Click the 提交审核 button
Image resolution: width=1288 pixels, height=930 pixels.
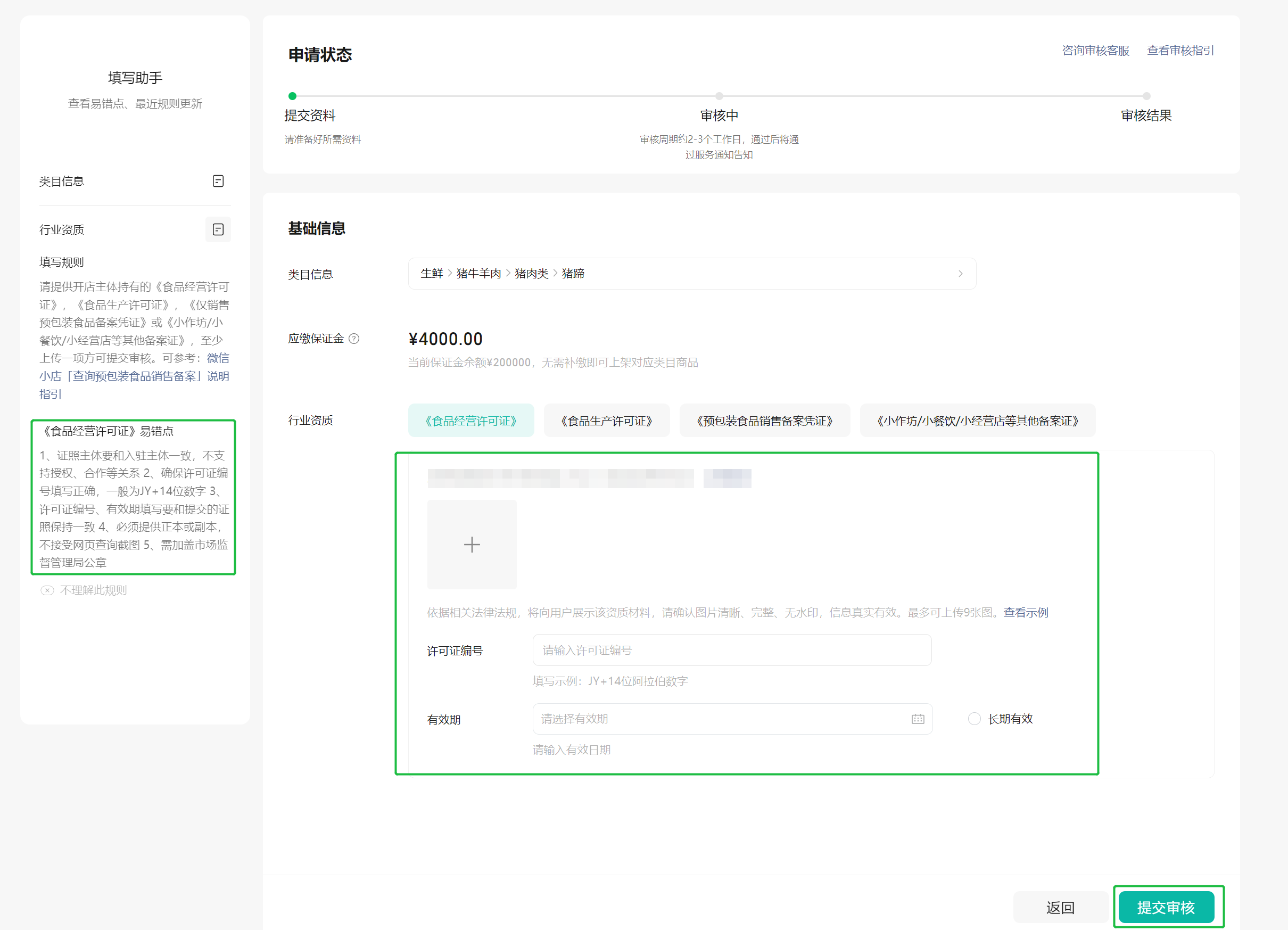click(1166, 907)
